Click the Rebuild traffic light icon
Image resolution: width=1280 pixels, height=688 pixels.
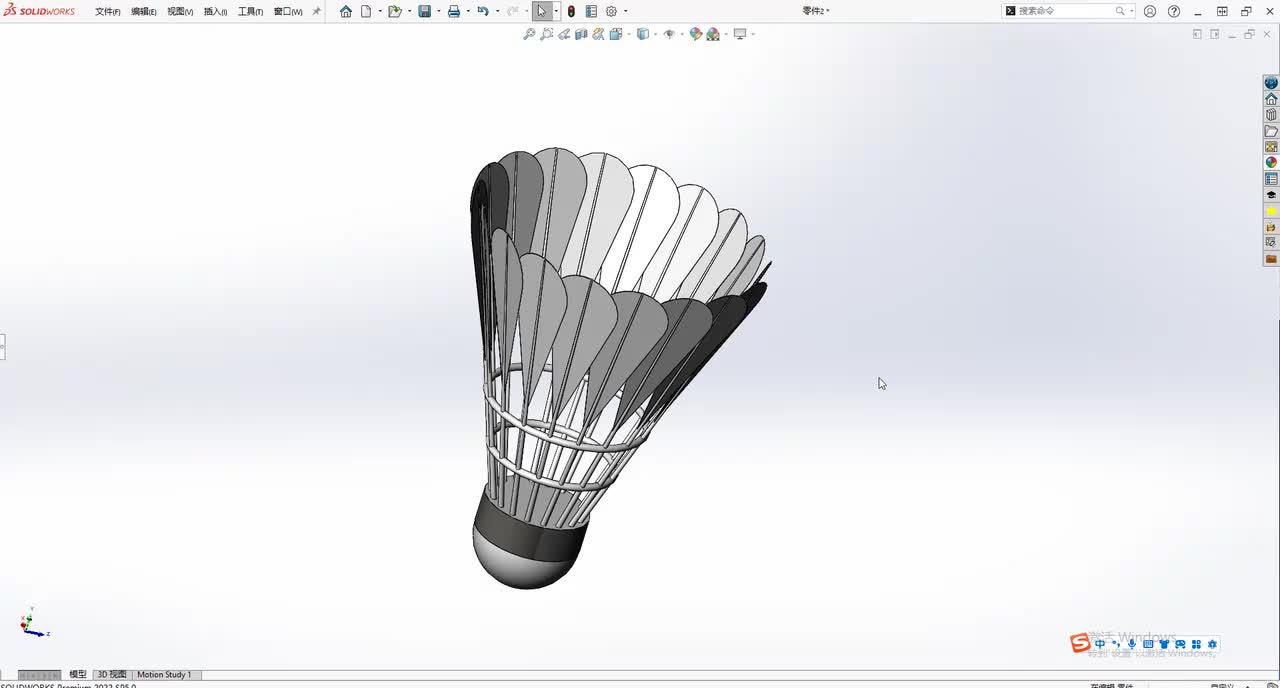(x=571, y=11)
